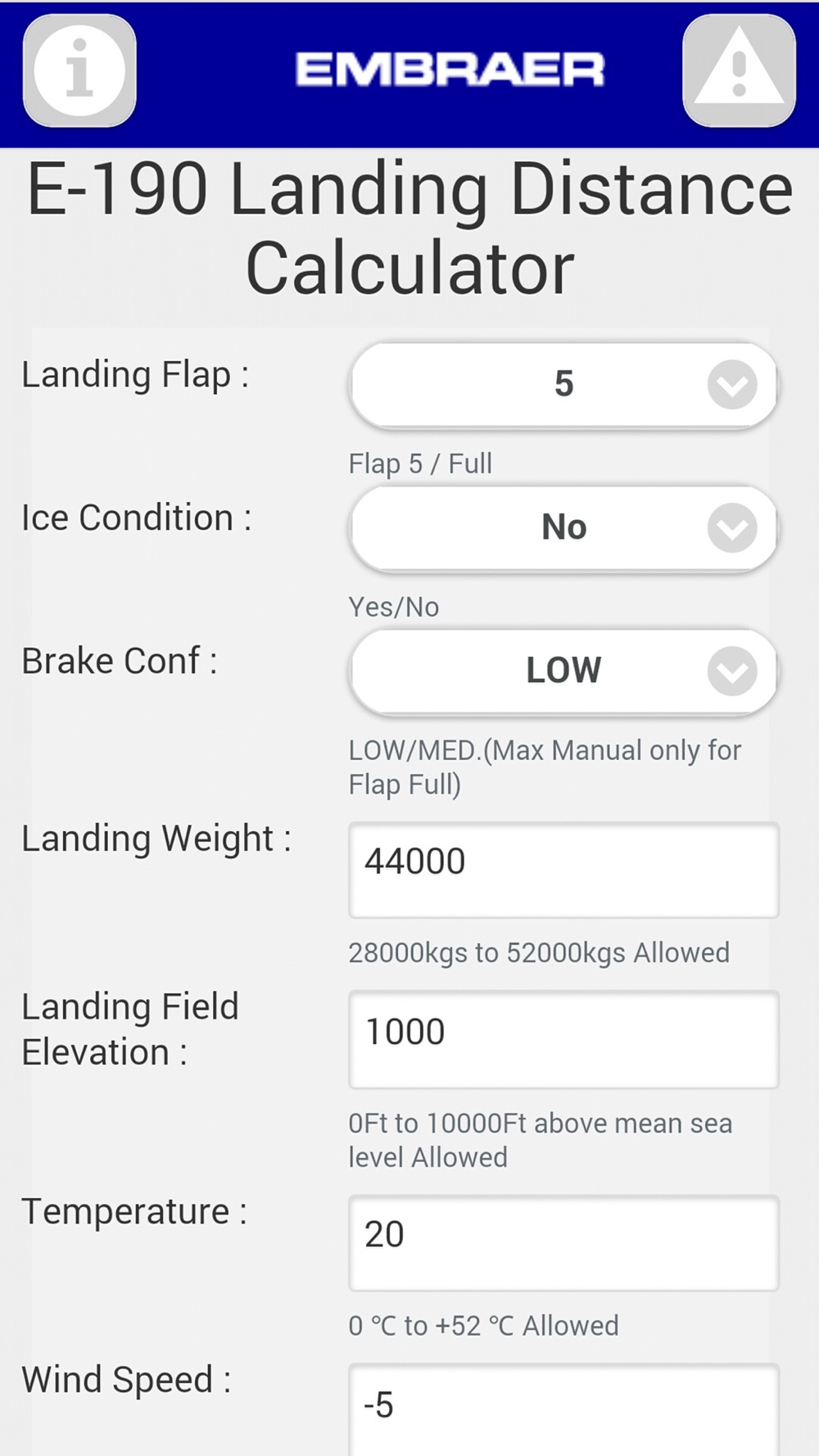
Task: Click the 28000kgs to 52000kgs Allowed hint
Action: (x=539, y=952)
